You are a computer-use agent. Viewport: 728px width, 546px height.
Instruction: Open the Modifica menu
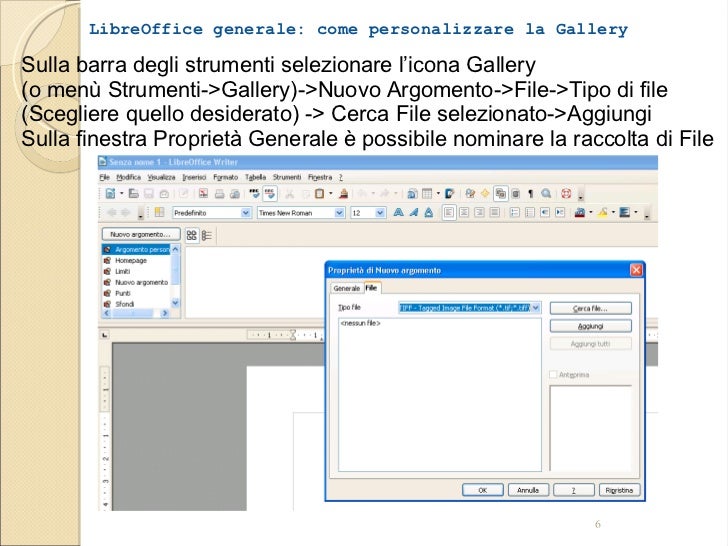point(128,177)
